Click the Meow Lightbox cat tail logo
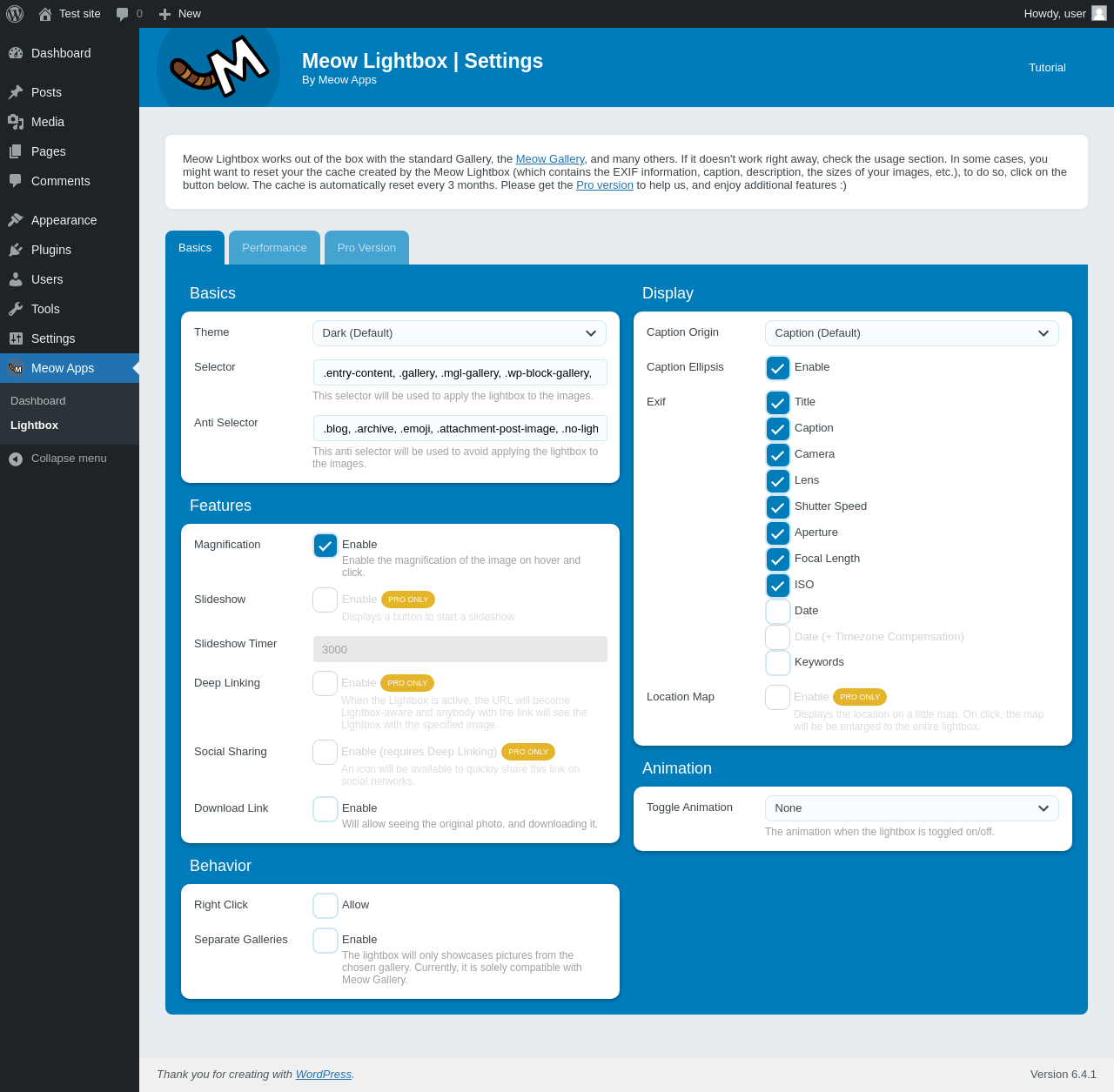 [x=218, y=67]
